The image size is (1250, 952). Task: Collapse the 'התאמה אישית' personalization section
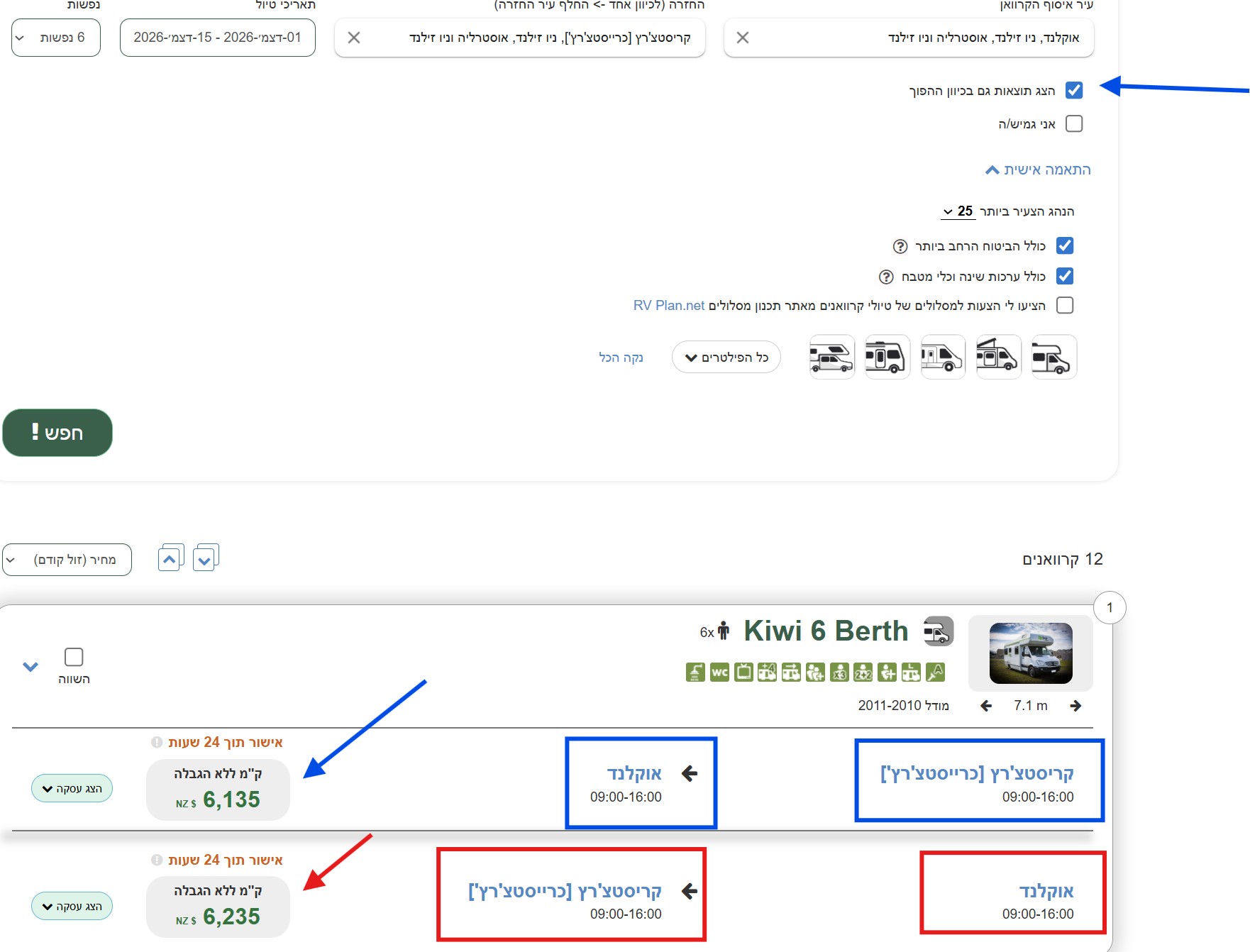coord(1038,170)
